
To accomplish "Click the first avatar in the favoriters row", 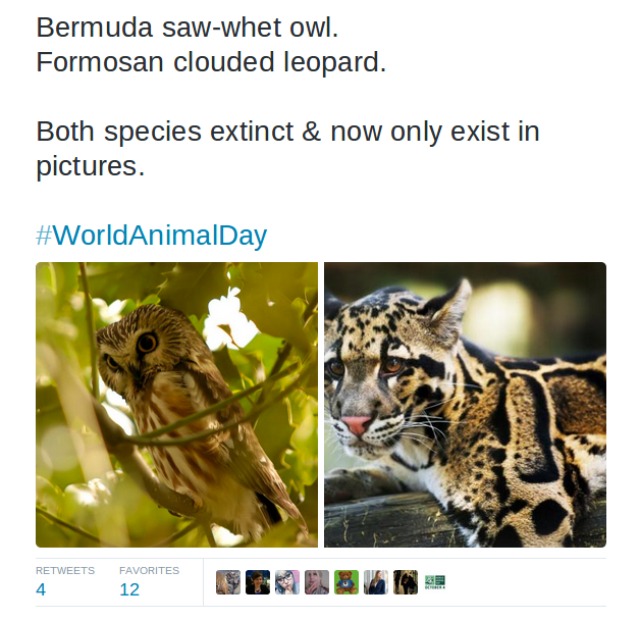I will point(228,582).
